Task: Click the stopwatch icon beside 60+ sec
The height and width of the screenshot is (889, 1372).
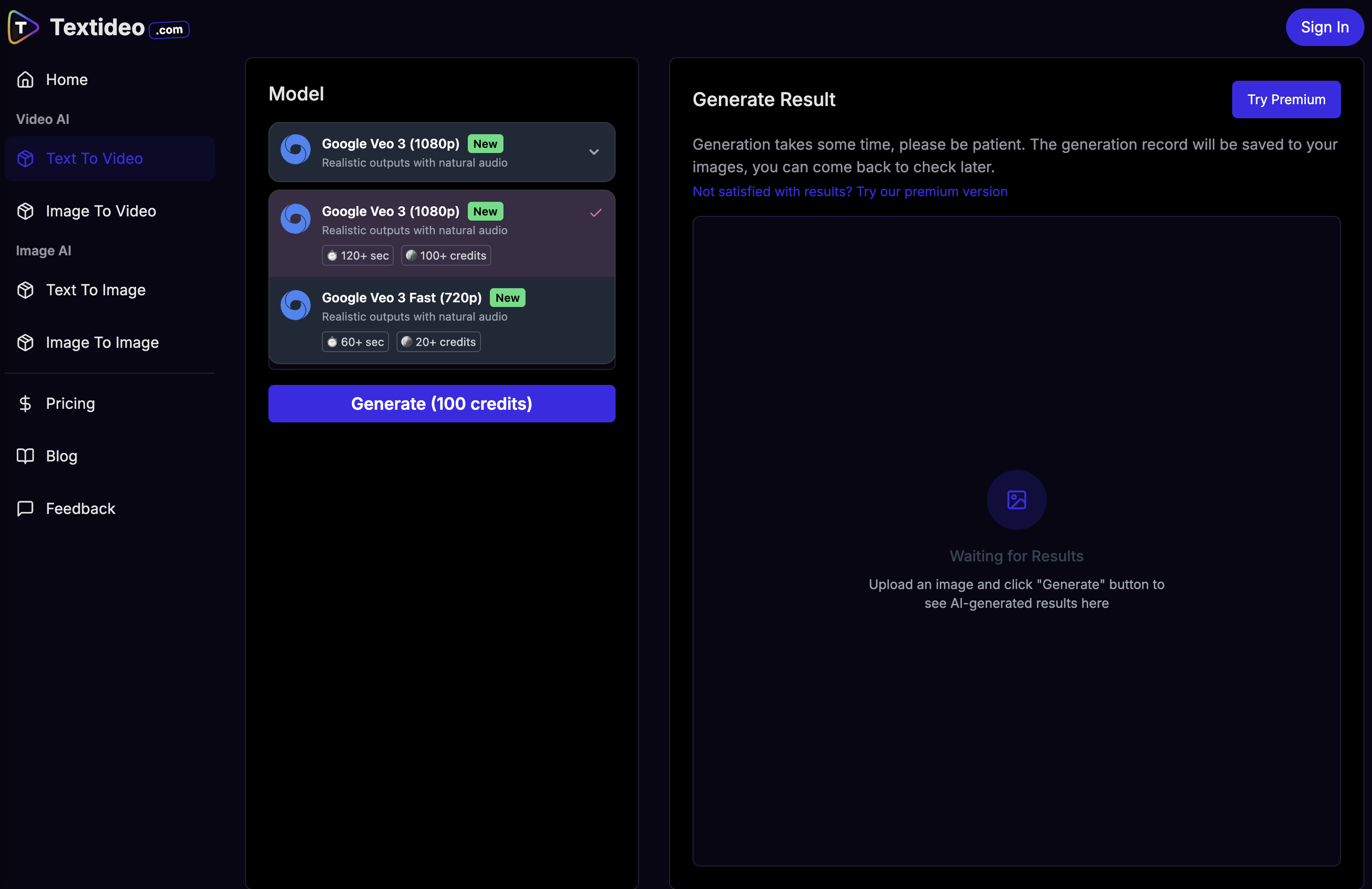Action: click(x=332, y=343)
